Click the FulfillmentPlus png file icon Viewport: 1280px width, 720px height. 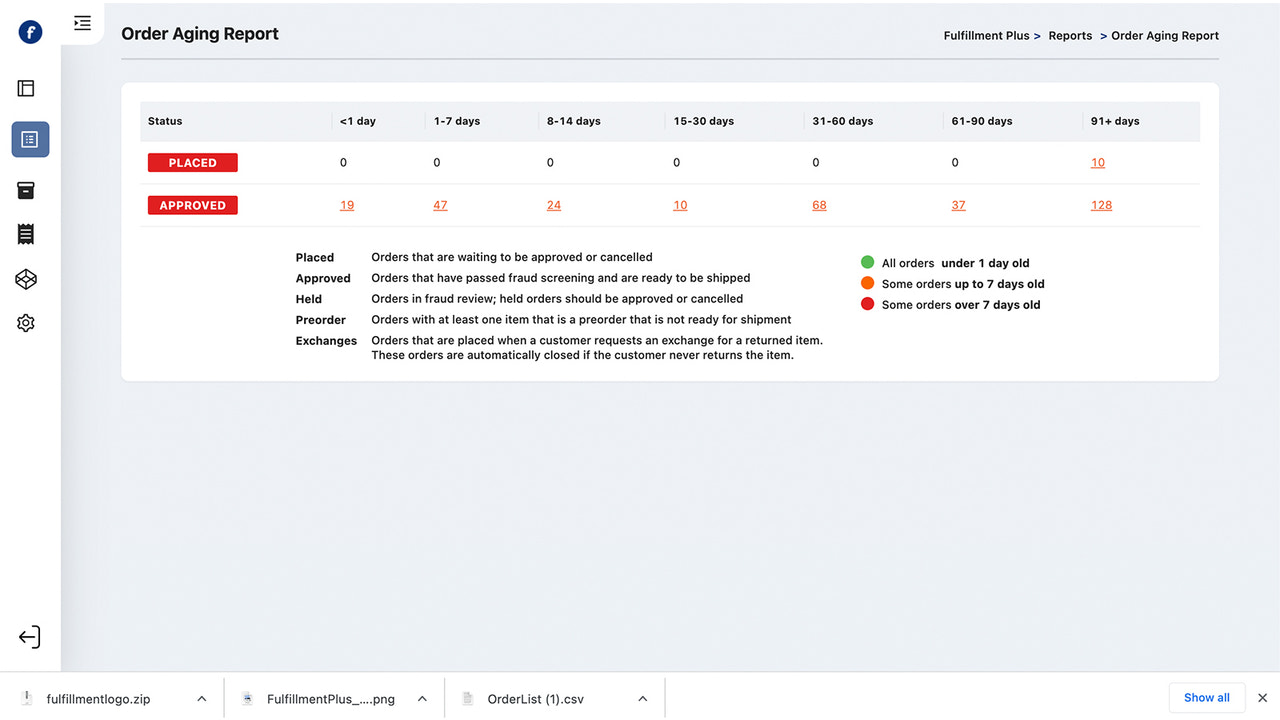click(247, 698)
